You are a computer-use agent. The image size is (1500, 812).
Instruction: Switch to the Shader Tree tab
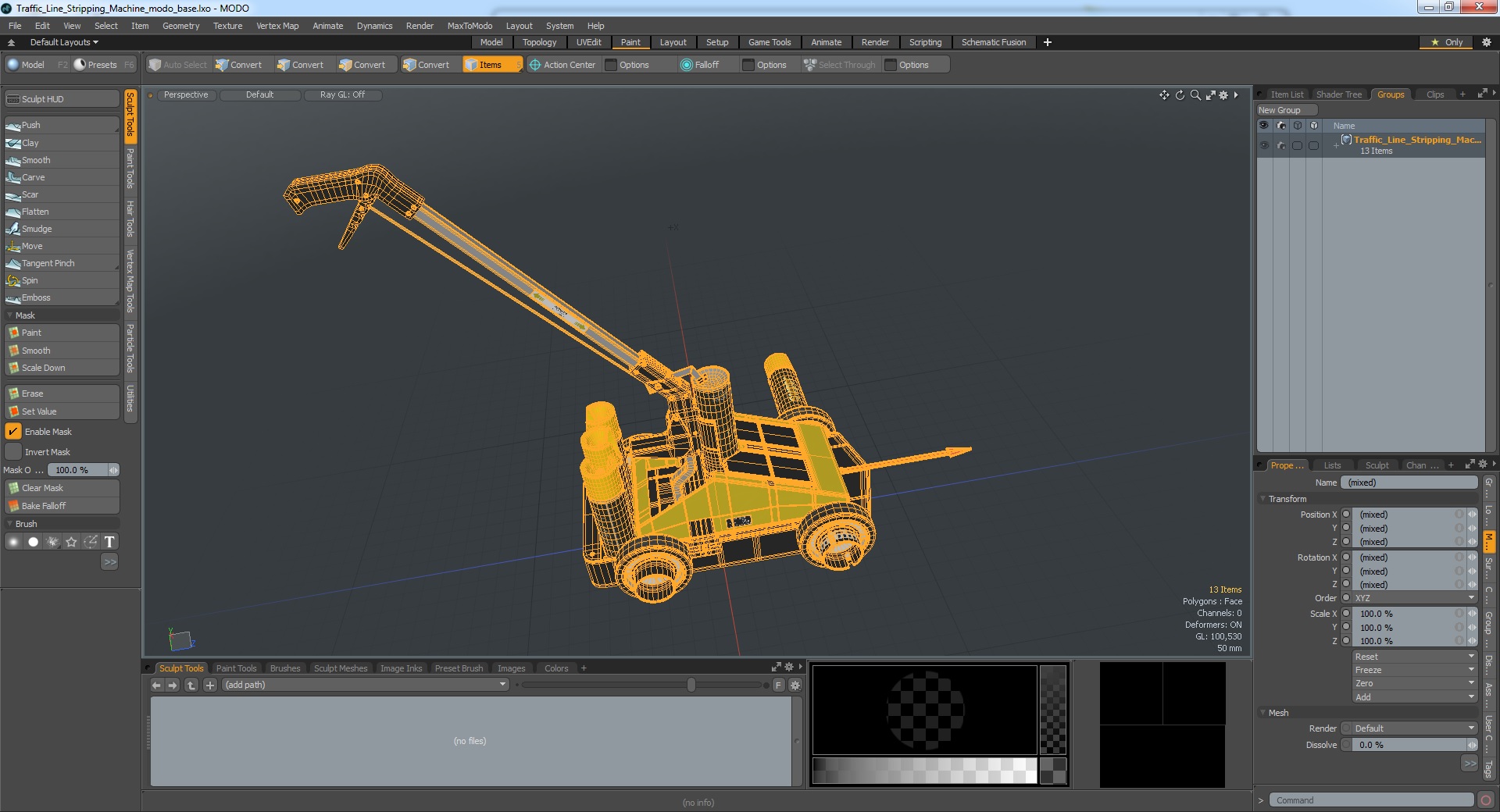pyautogui.click(x=1338, y=94)
